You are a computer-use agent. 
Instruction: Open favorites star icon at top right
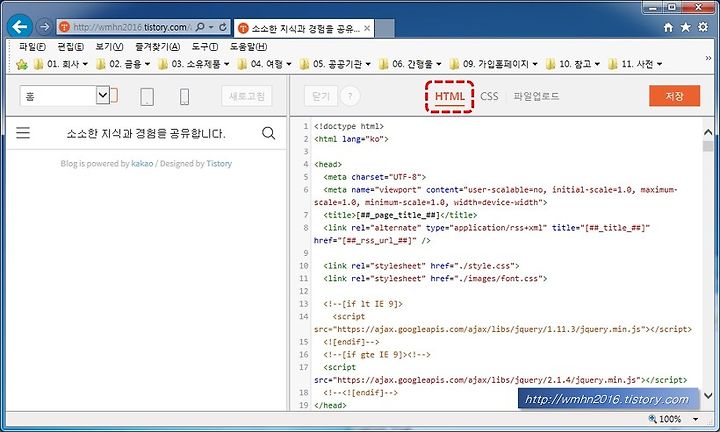686,27
